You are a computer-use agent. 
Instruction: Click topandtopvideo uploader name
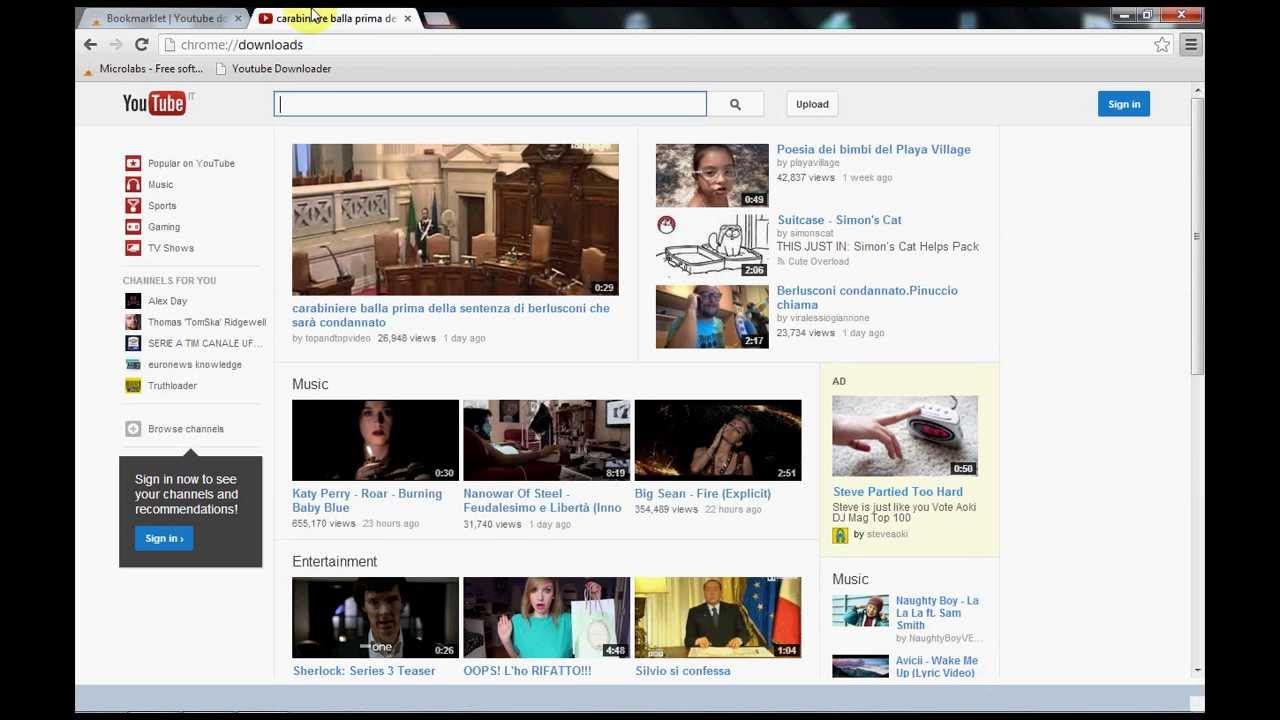click(337, 339)
